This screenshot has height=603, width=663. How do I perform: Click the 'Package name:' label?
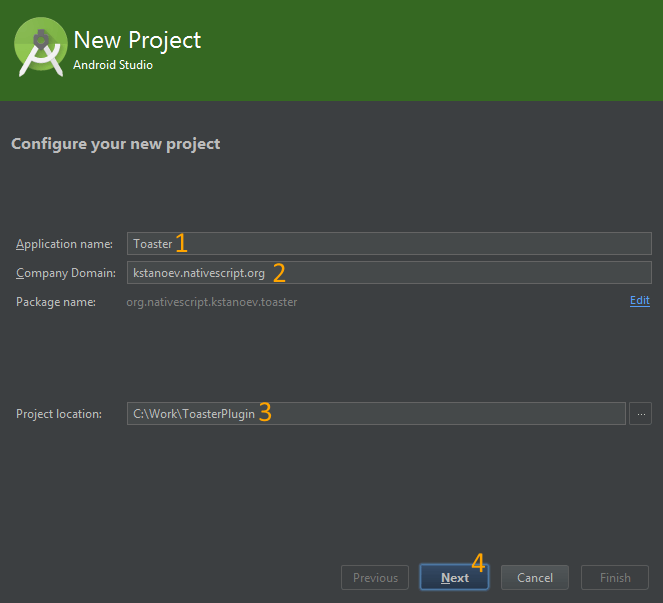[x=55, y=302]
